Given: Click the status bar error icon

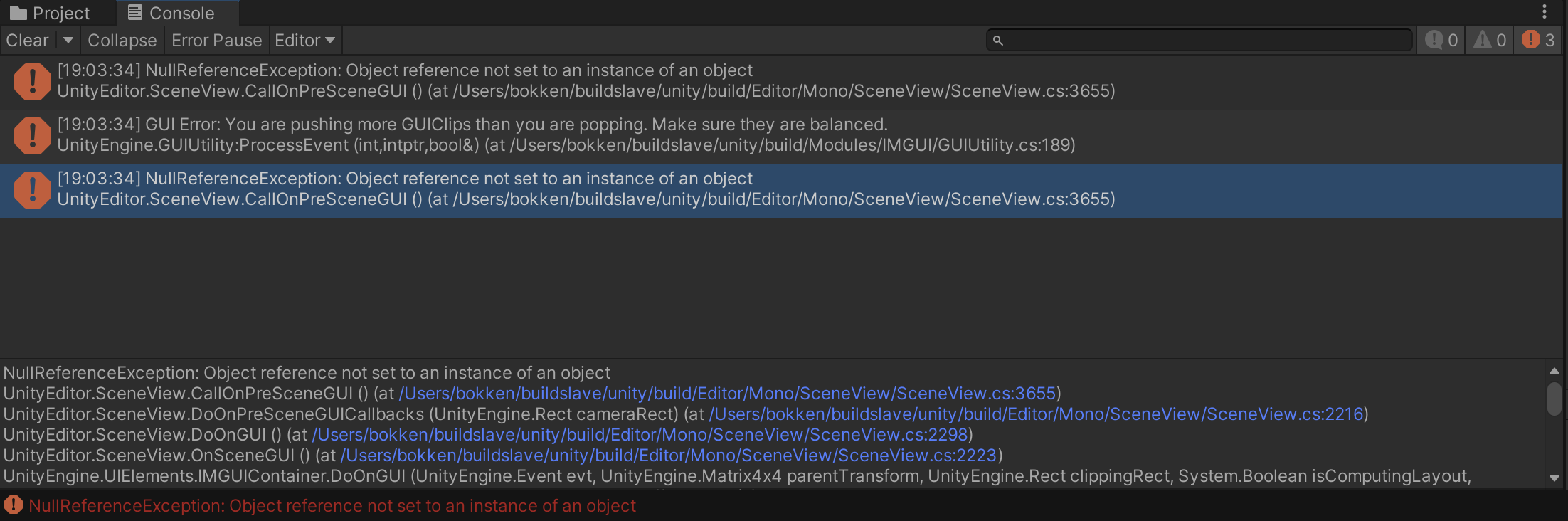Looking at the screenshot, I should tap(13, 505).
